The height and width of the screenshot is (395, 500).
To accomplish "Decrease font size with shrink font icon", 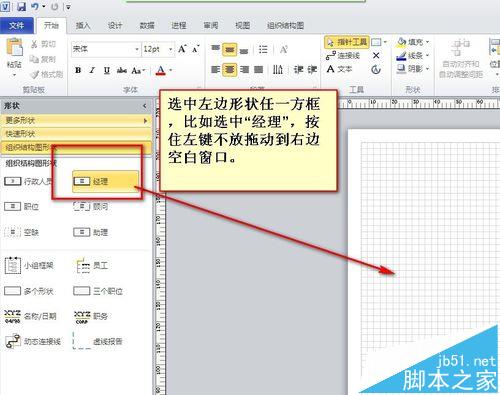I will 195,49.
